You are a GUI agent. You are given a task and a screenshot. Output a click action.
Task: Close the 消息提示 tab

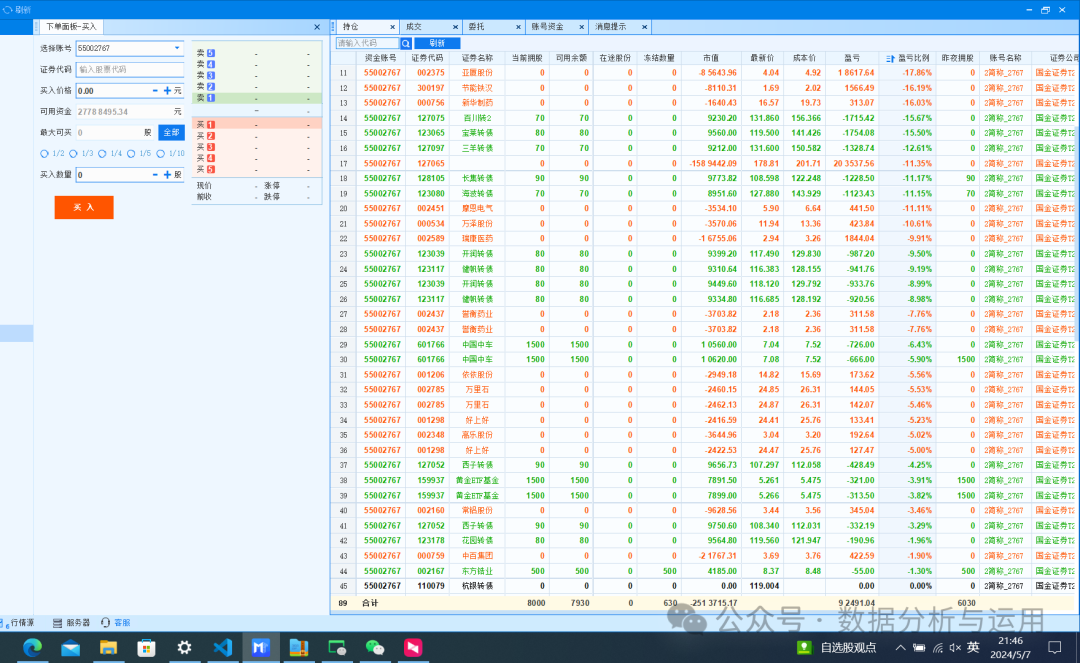(x=645, y=27)
